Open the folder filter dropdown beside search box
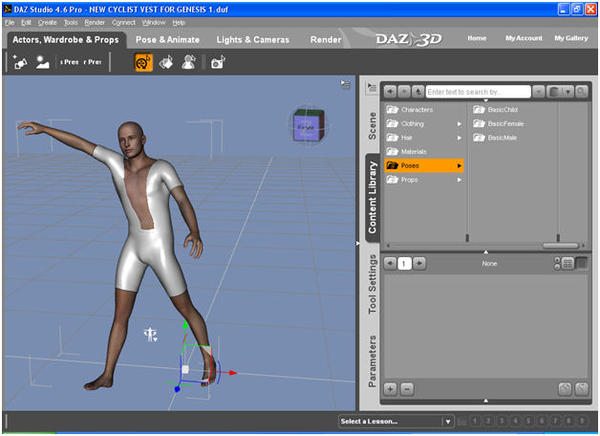The height and width of the screenshot is (436, 600). point(561,91)
